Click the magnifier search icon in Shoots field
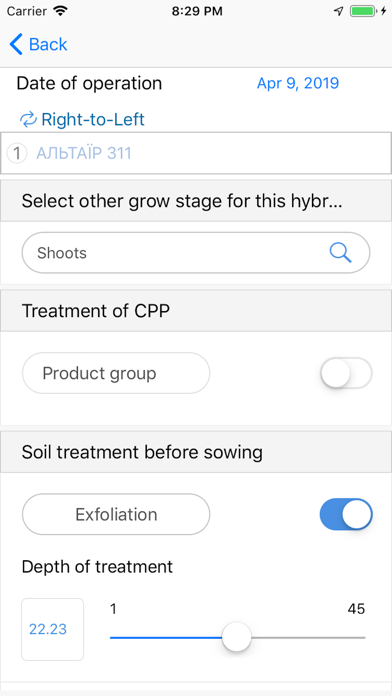This screenshot has width=392, height=696. coord(341,253)
